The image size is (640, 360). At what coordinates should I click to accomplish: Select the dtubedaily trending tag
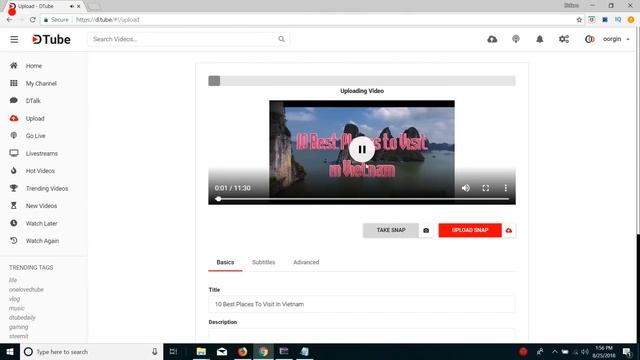point(22,318)
